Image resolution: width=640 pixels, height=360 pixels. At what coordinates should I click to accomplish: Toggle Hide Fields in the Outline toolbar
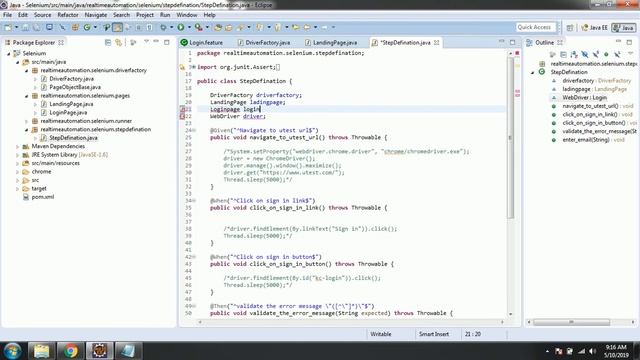click(585, 54)
